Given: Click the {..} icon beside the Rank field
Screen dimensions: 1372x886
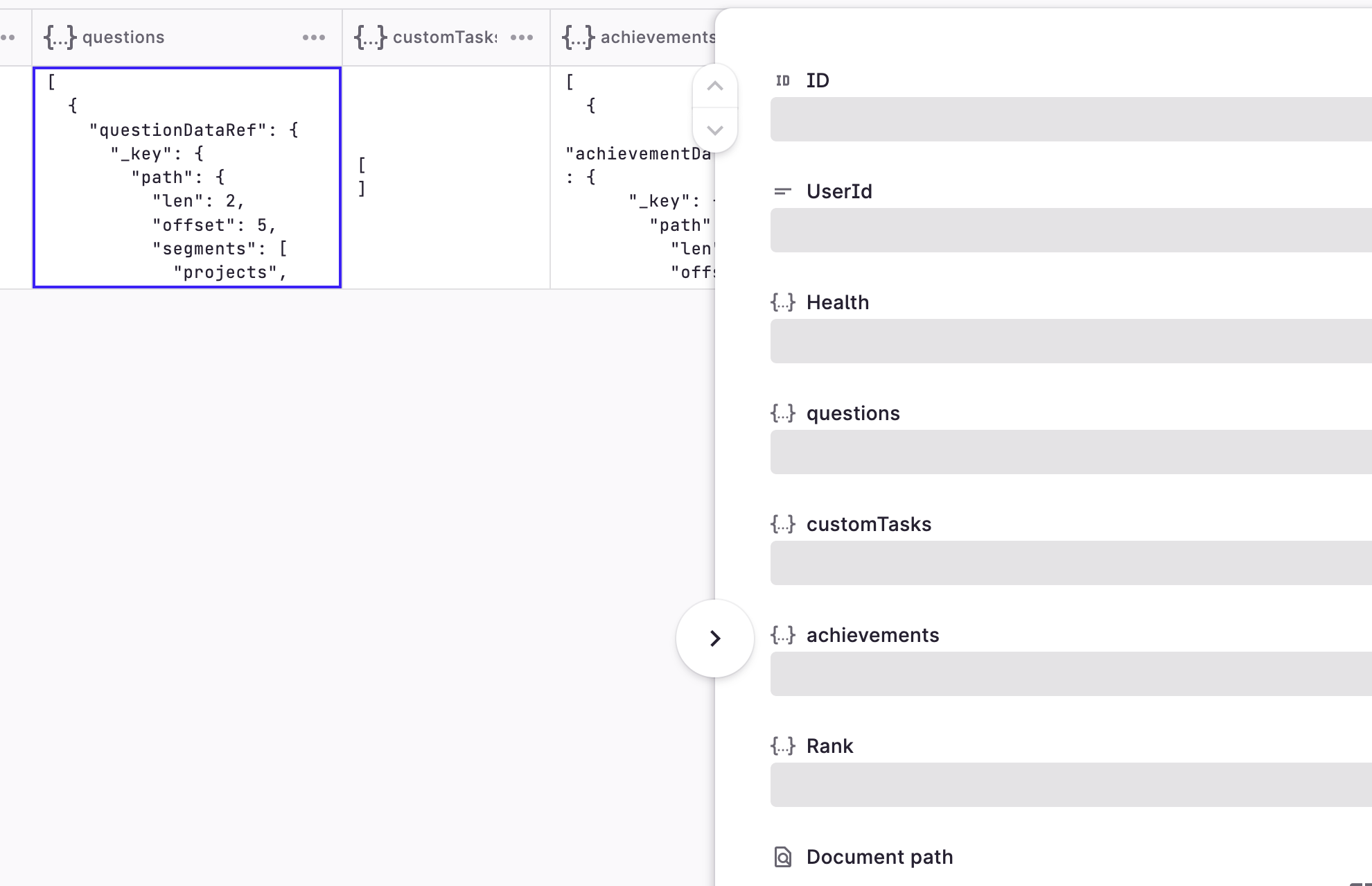Looking at the screenshot, I should 783,746.
